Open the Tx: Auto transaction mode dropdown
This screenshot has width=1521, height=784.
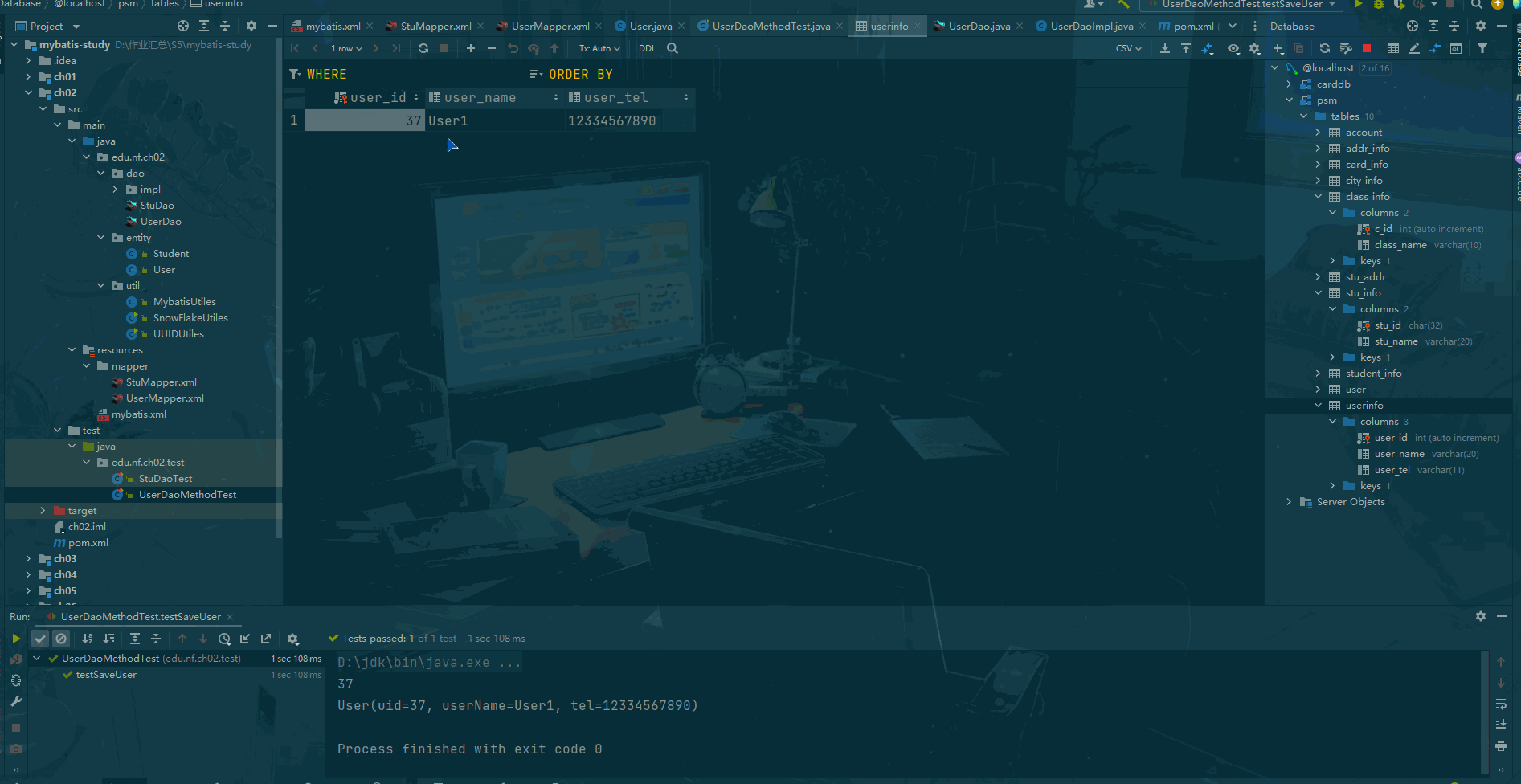pyautogui.click(x=599, y=48)
